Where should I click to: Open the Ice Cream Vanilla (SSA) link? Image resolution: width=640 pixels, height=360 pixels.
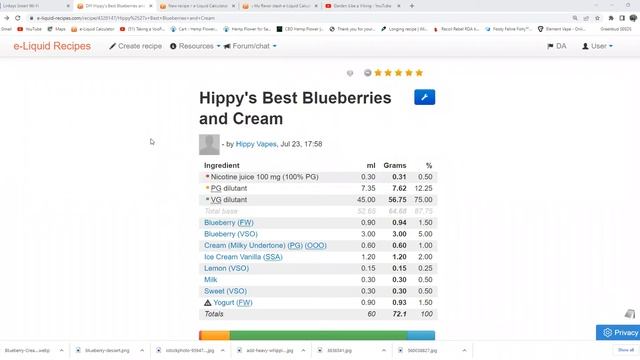click(243, 257)
